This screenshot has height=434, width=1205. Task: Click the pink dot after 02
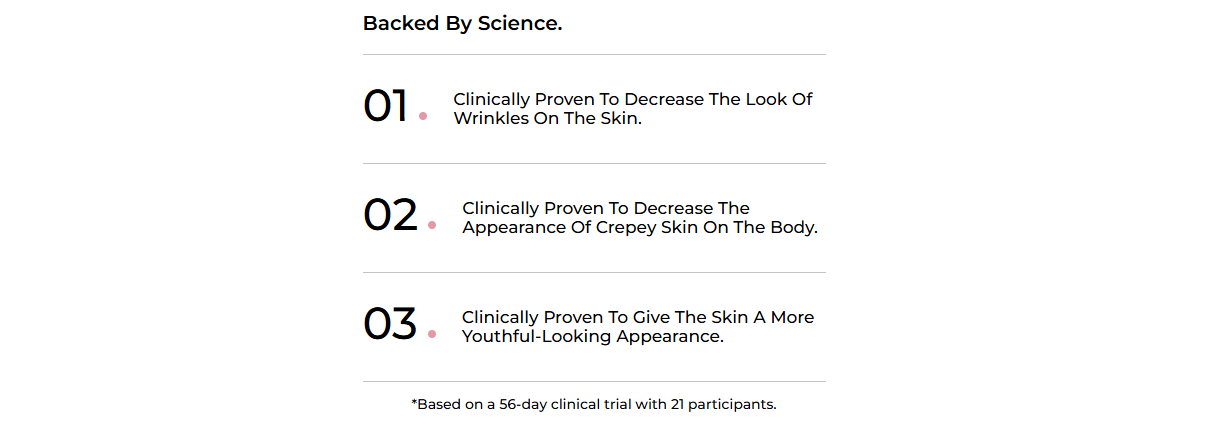432,225
